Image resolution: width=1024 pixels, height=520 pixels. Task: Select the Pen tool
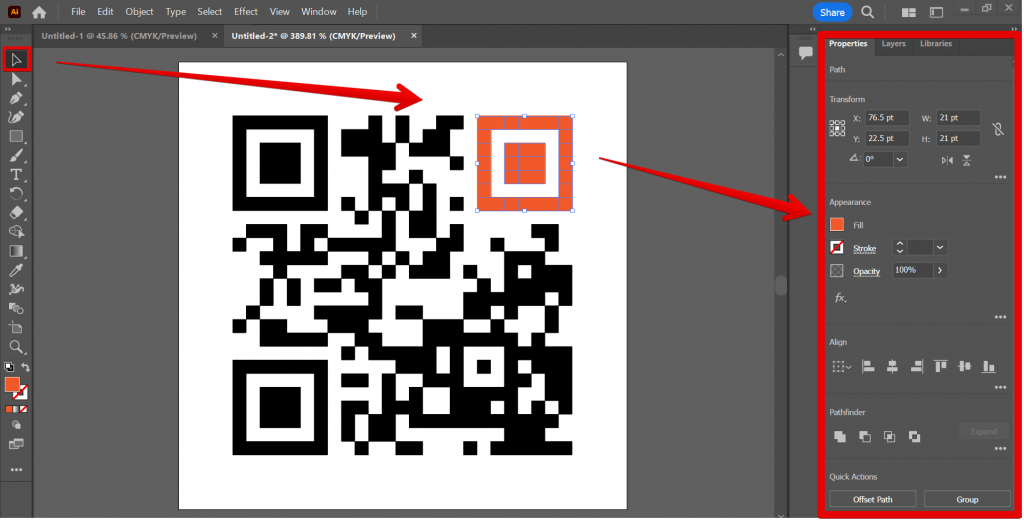point(16,98)
